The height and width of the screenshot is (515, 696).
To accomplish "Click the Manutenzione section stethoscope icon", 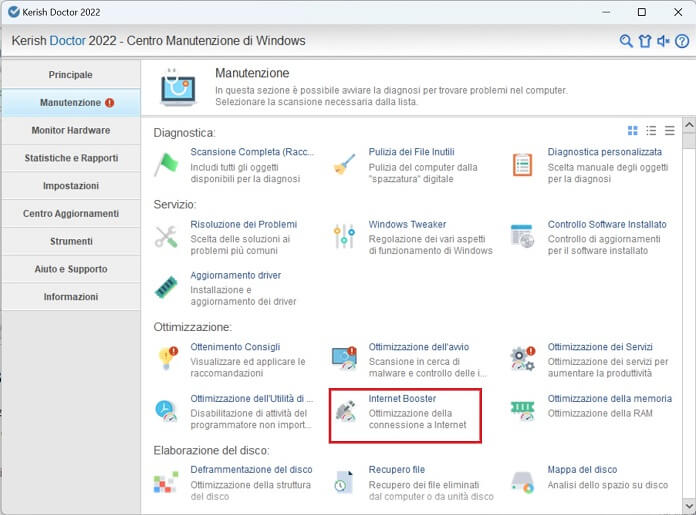I will (x=178, y=87).
